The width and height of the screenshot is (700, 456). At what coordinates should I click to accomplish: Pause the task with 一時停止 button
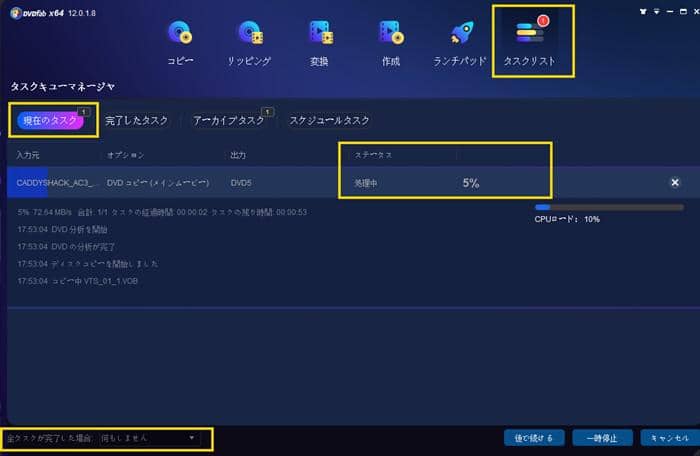click(x=600, y=438)
